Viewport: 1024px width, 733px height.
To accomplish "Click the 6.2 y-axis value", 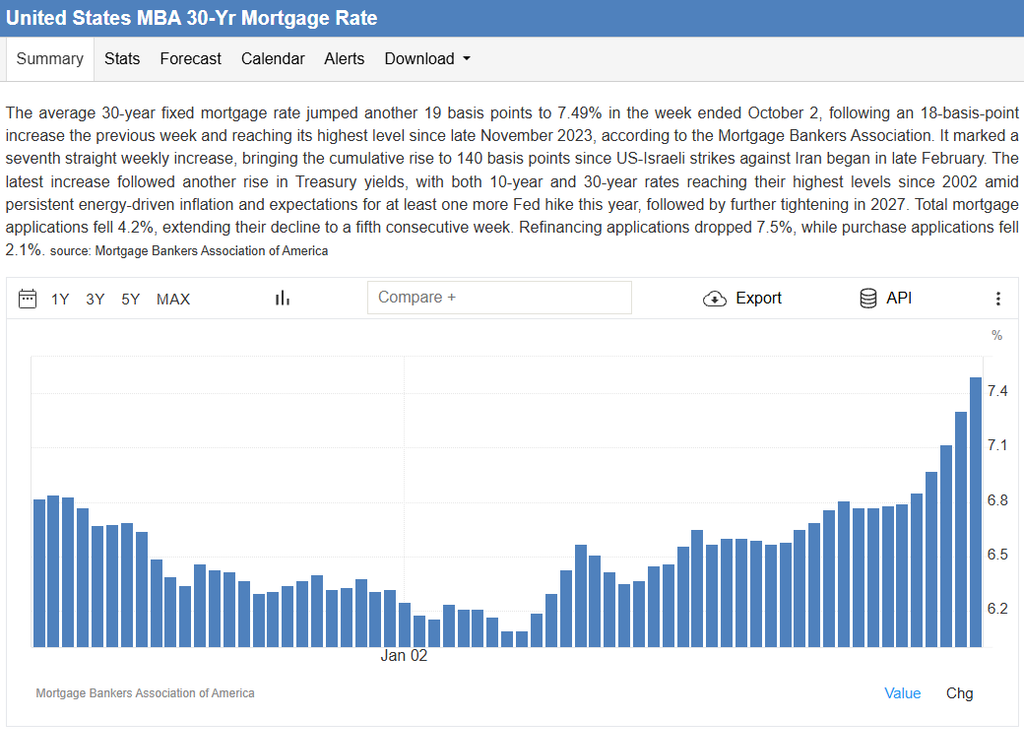I will point(997,608).
